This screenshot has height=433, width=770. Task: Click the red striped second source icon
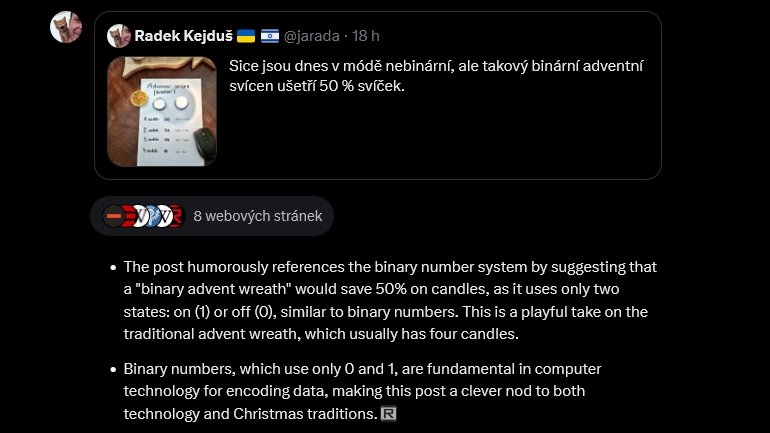point(128,215)
